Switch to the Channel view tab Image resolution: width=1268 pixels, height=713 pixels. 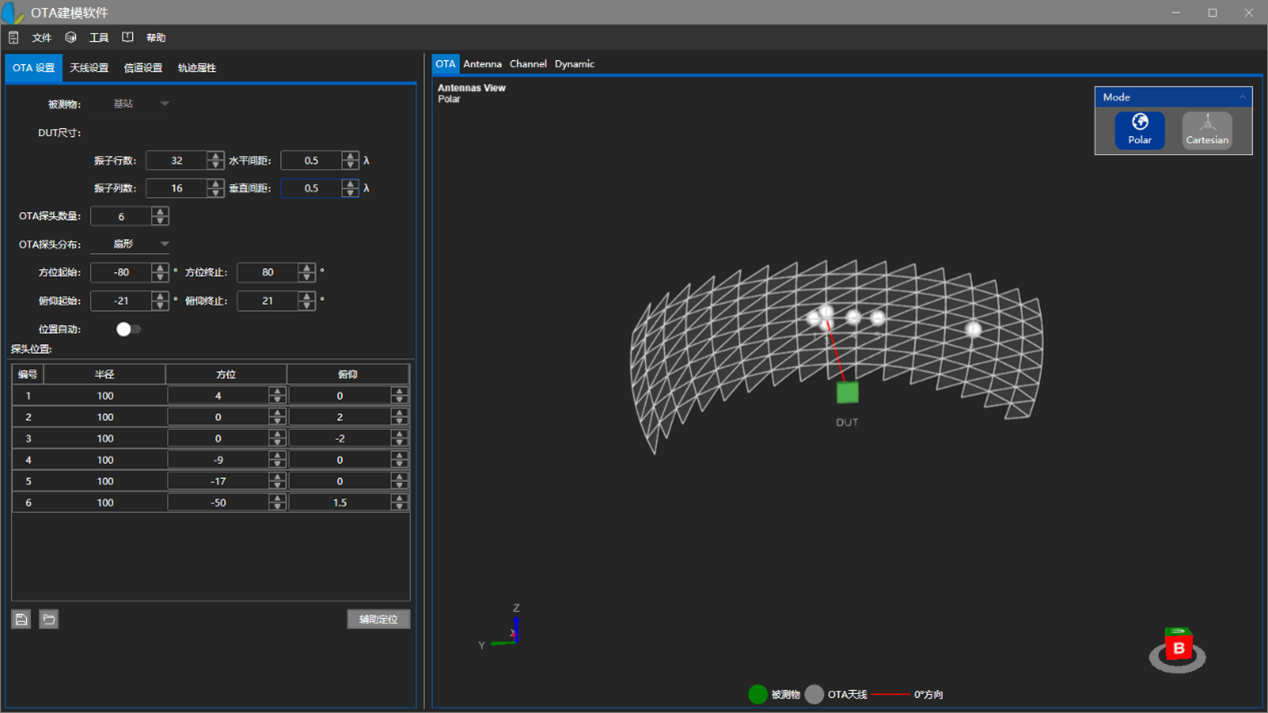[528, 64]
